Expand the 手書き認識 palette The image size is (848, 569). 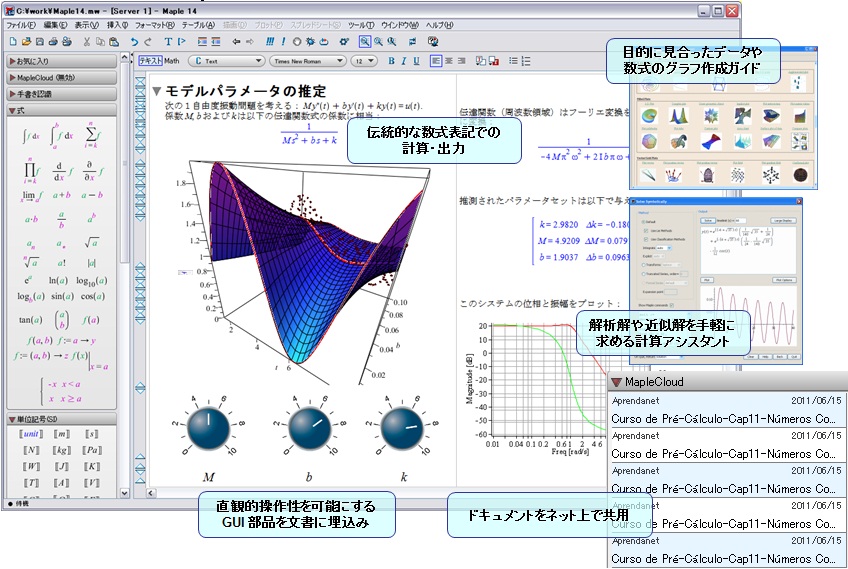tap(62, 94)
